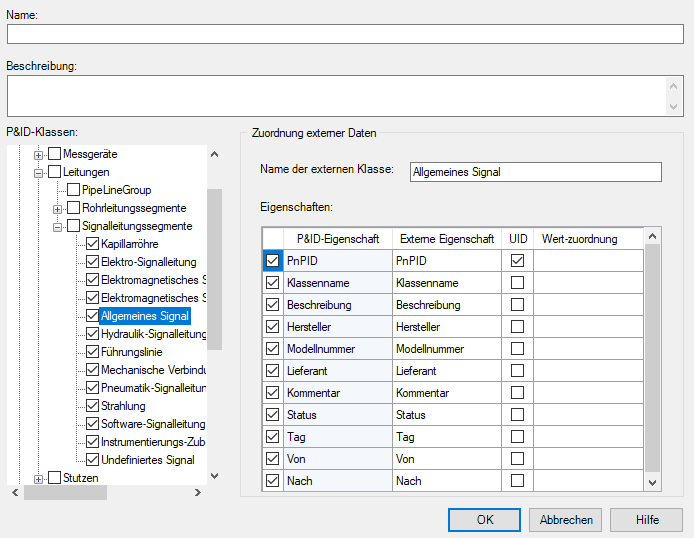
Task: Uncheck the Kapillarröhre class checkbox
Action: pos(92,244)
